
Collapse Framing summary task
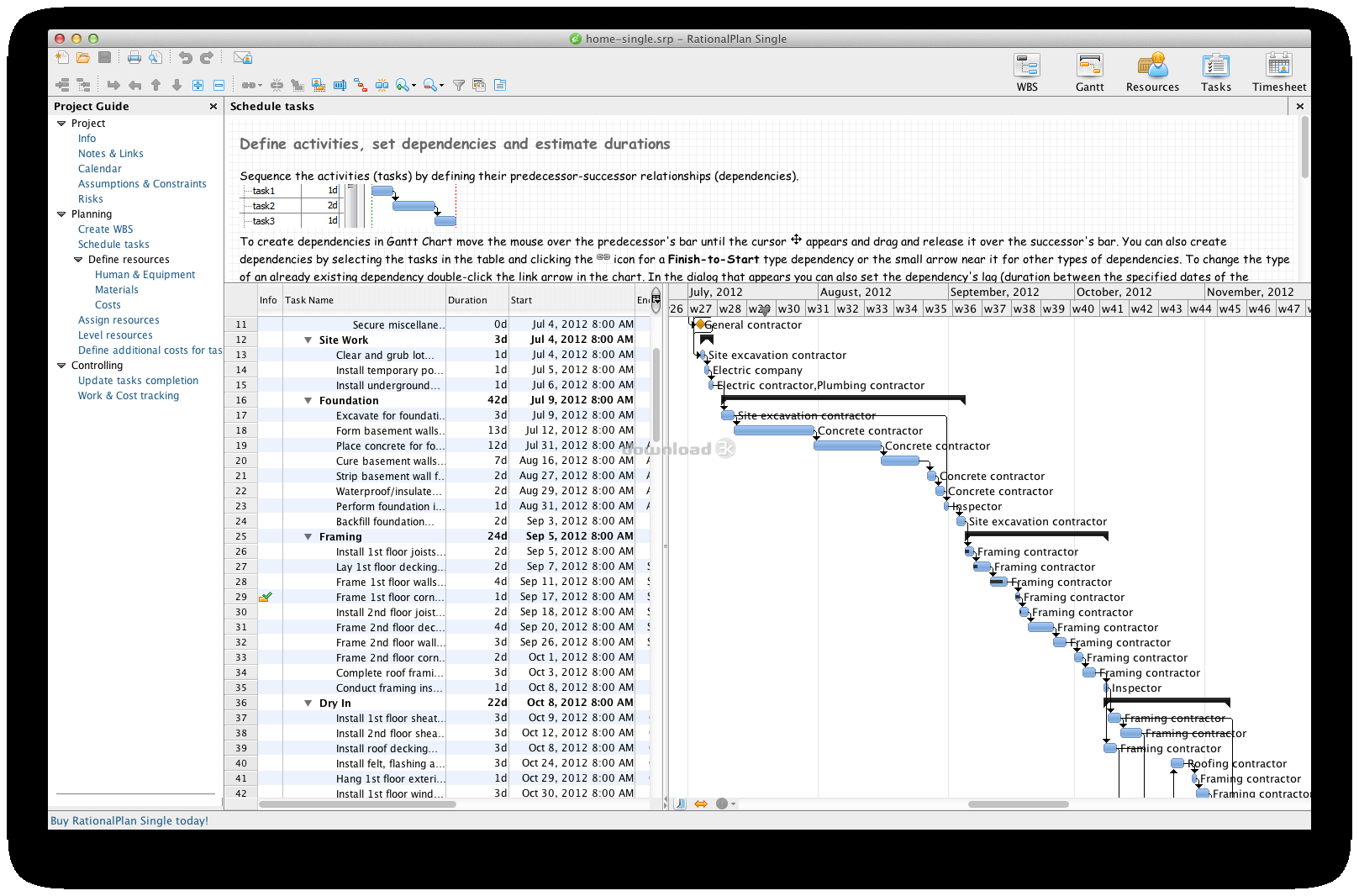pyautogui.click(x=308, y=537)
